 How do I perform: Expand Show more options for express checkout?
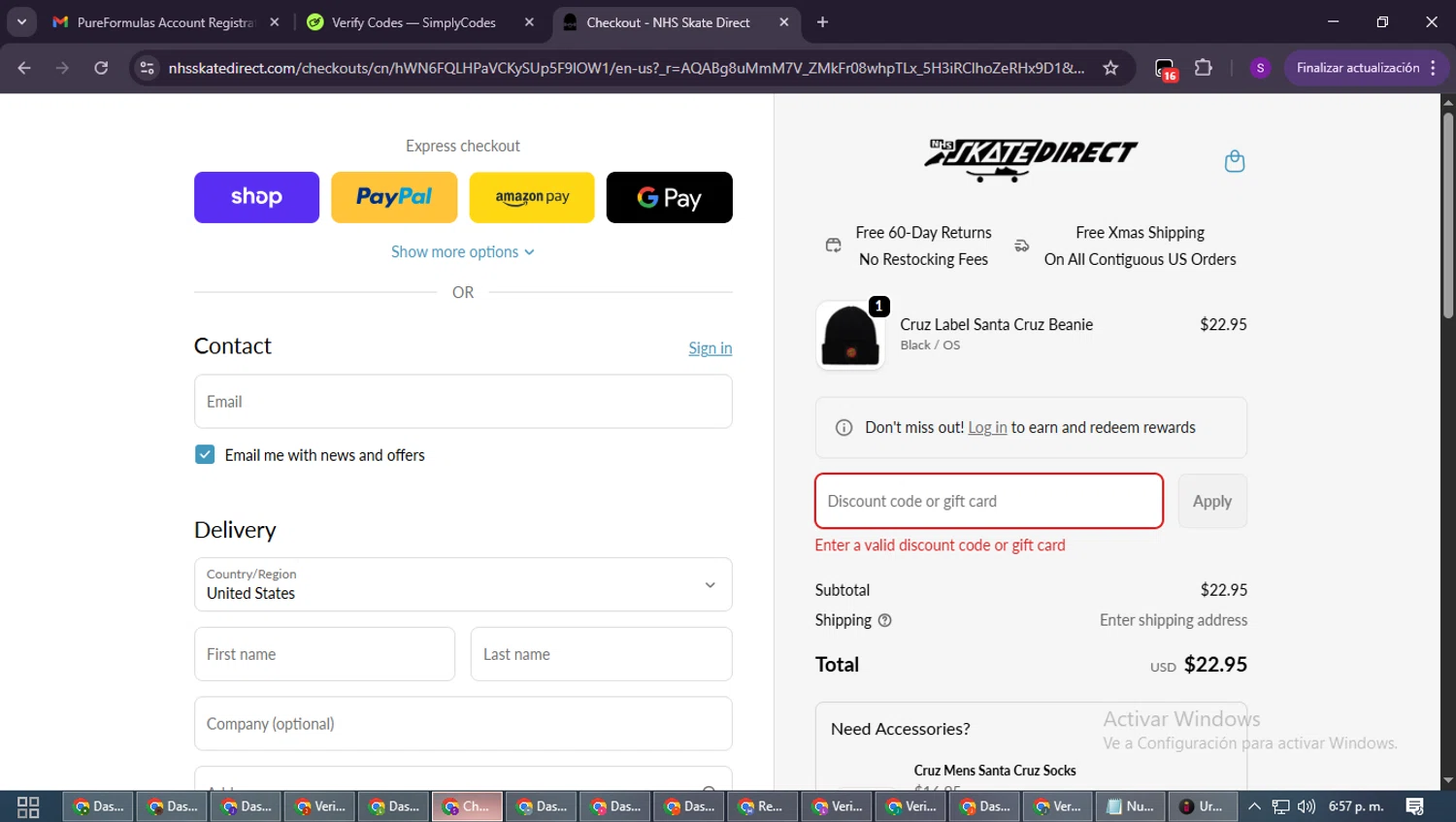point(463,251)
